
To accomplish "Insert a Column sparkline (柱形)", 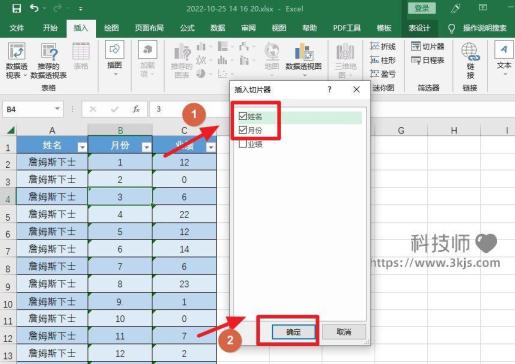I will pyautogui.click(x=383, y=60).
